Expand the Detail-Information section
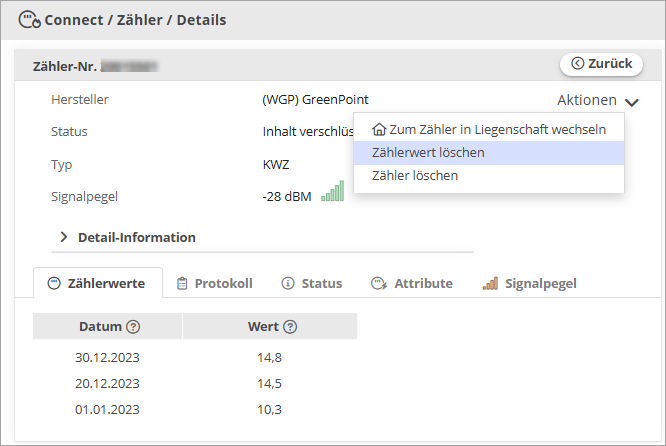The width and height of the screenshot is (666, 446). coord(128,237)
